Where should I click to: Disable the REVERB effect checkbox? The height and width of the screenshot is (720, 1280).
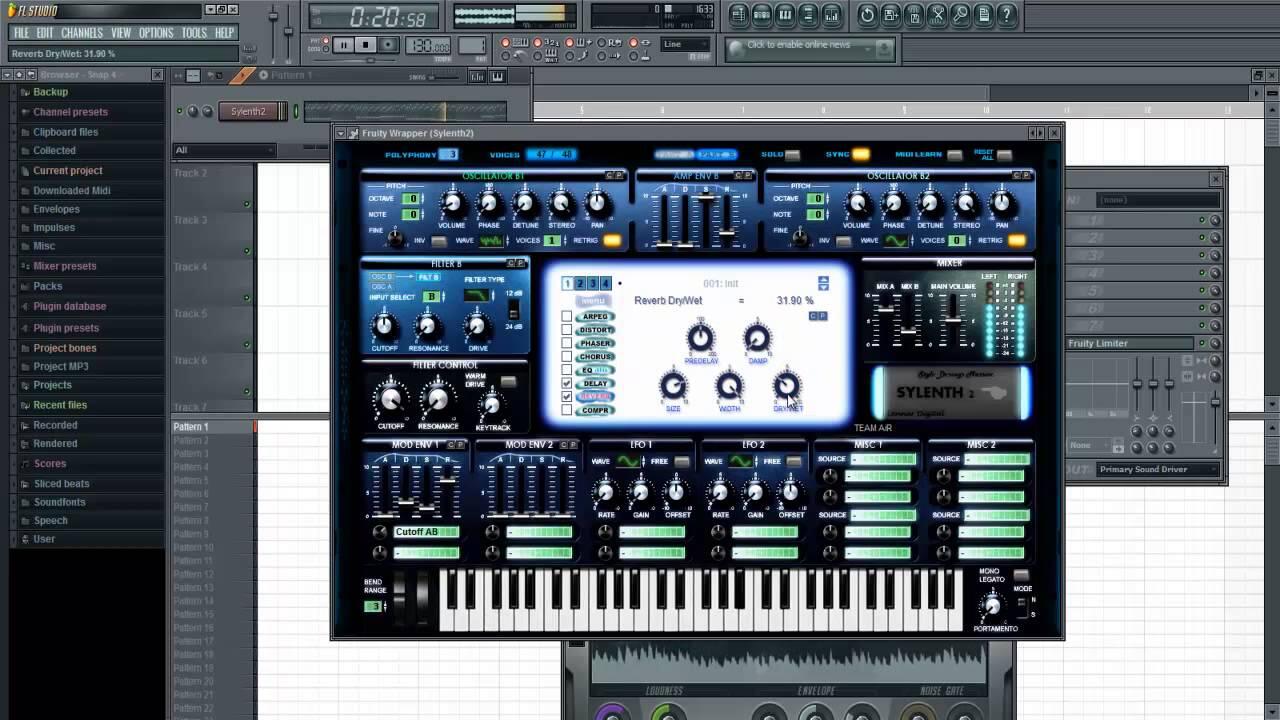click(x=567, y=397)
